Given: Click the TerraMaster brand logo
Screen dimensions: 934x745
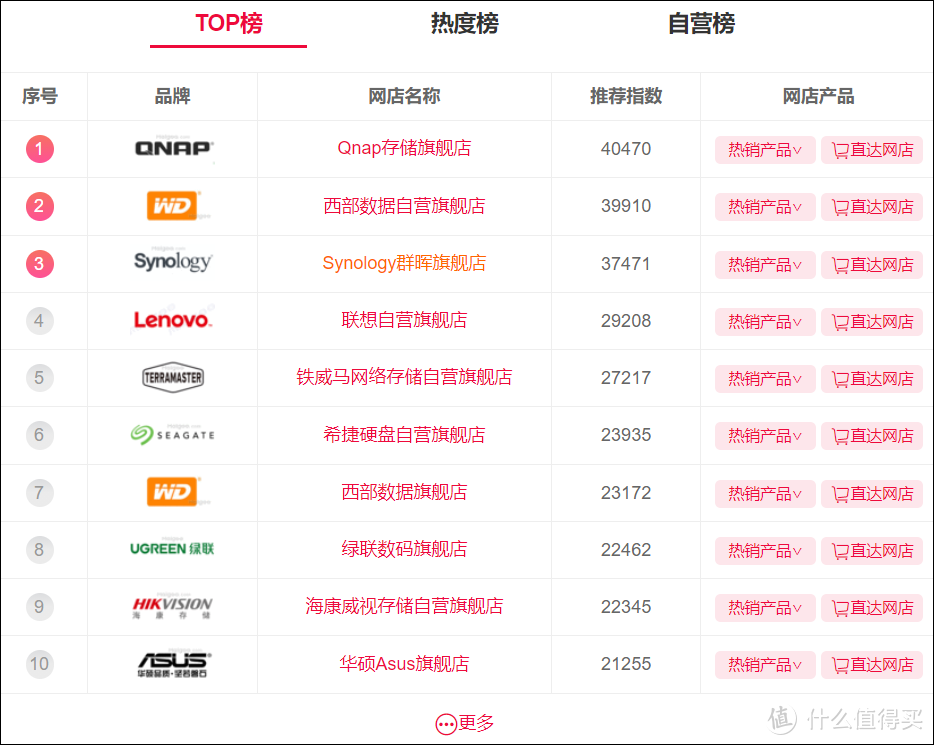Looking at the screenshot, I should tap(173, 378).
